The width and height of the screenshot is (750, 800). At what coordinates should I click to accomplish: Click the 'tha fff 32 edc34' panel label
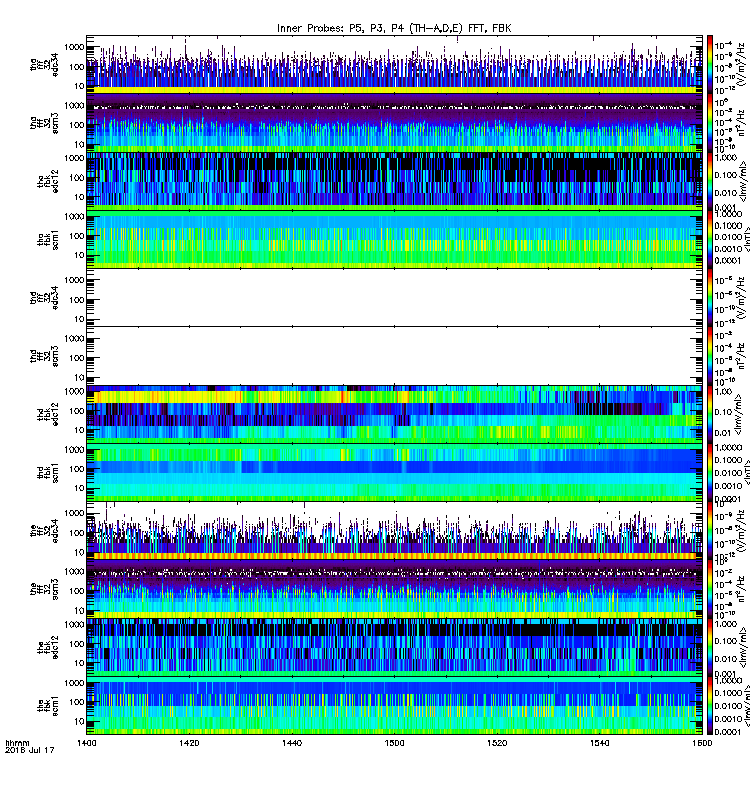point(44,65)
